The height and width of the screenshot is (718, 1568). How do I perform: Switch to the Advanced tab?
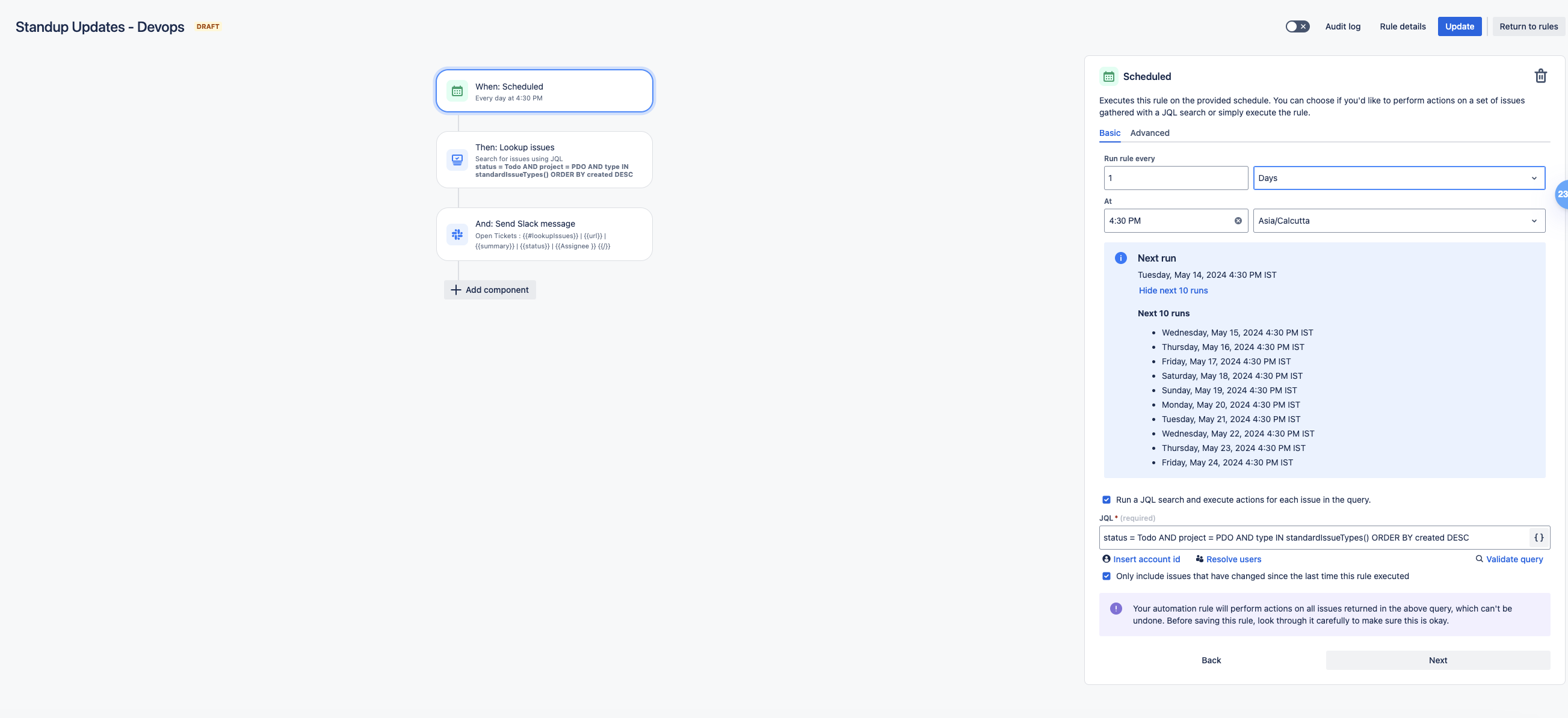[x=1150, y=133]
